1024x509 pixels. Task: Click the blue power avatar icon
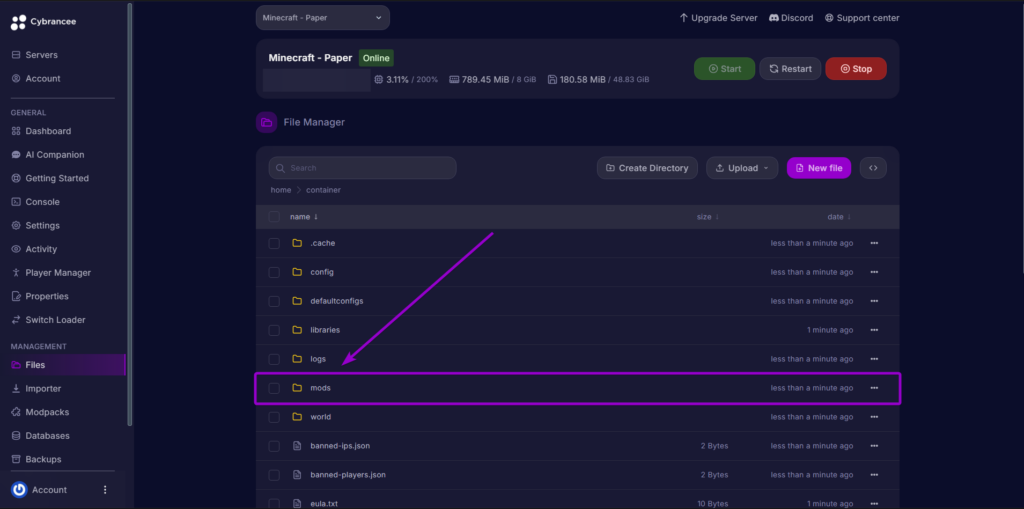19,490
